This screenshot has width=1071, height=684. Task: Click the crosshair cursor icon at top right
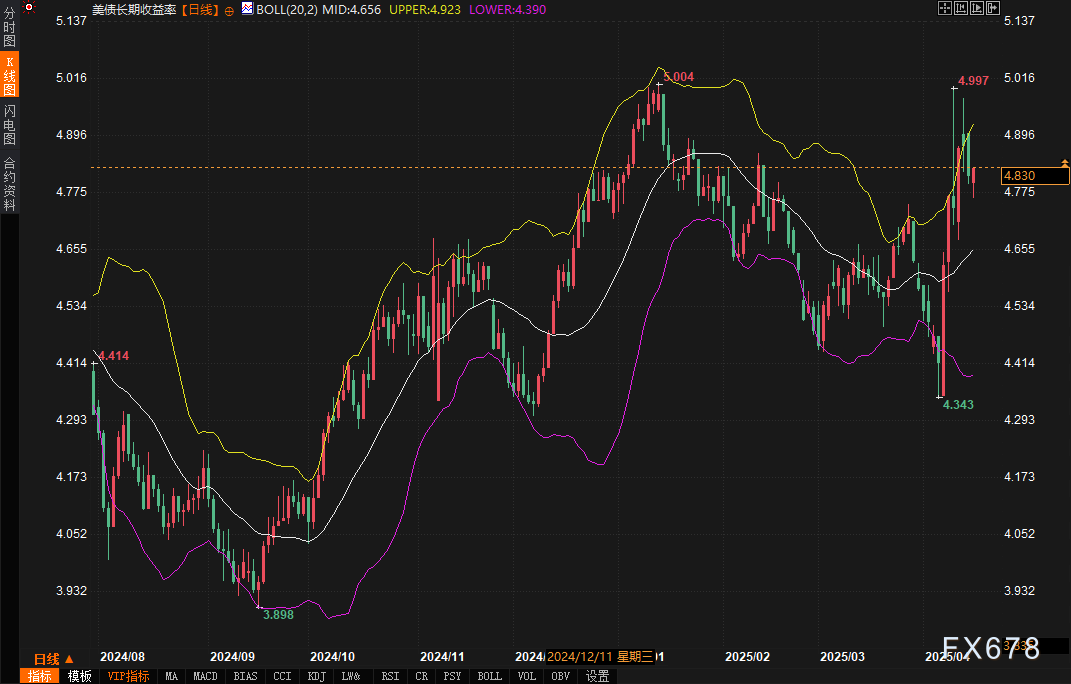[944, 8]
